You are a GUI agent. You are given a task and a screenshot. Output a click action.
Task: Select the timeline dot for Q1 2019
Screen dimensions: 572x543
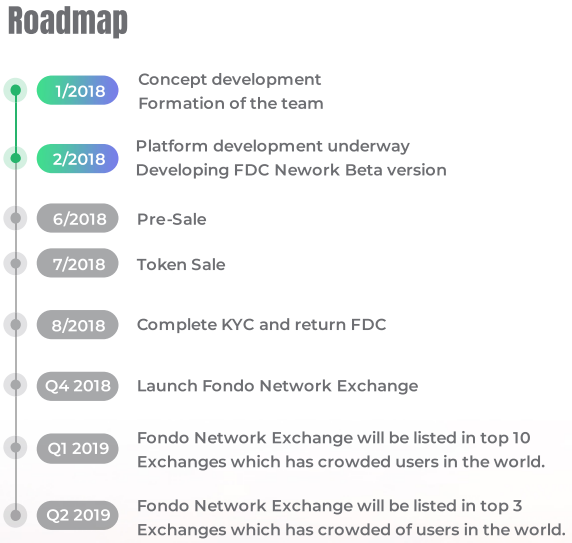pos(15,447)
